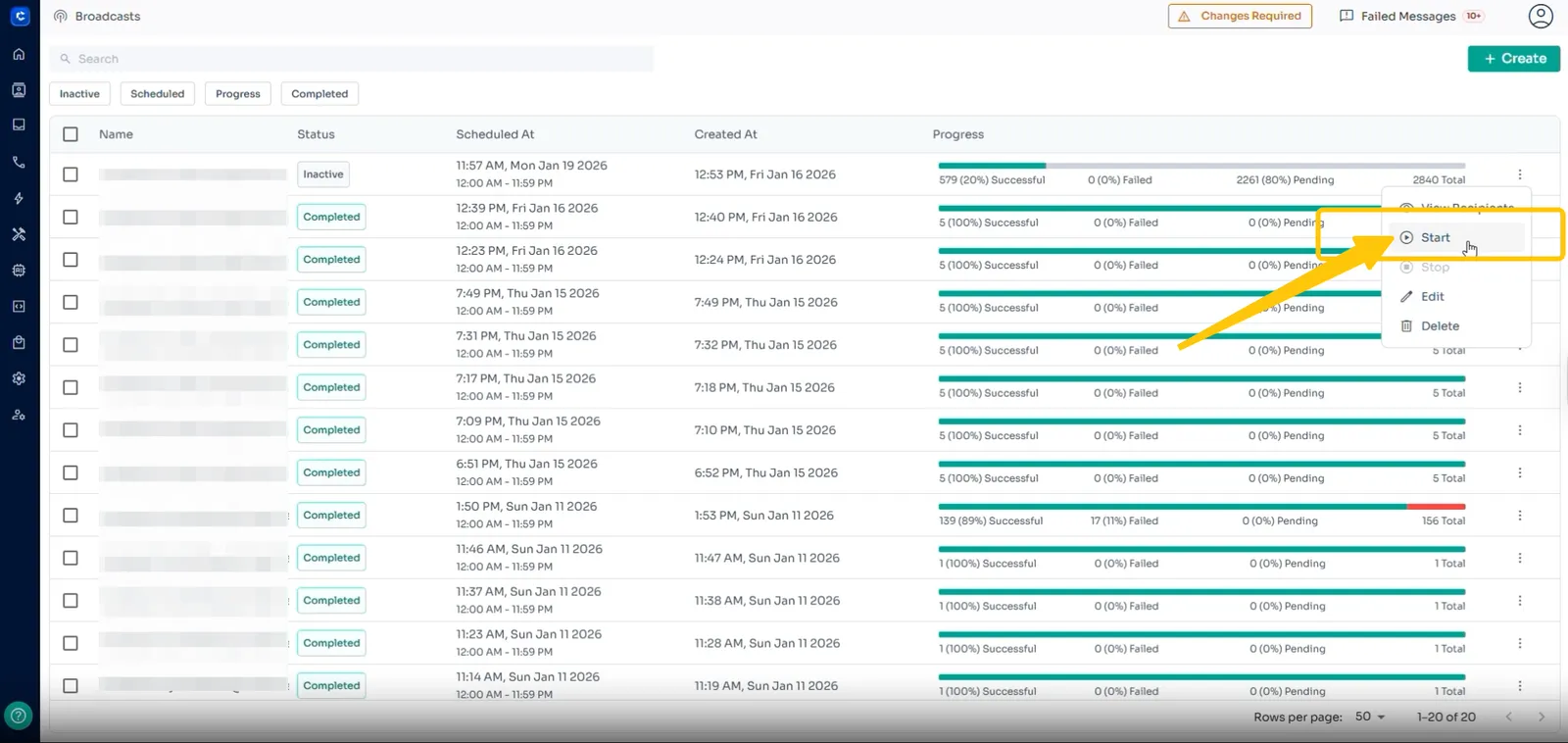Open the Rows per page dropdown
1568x743 pixels.
1370,717
